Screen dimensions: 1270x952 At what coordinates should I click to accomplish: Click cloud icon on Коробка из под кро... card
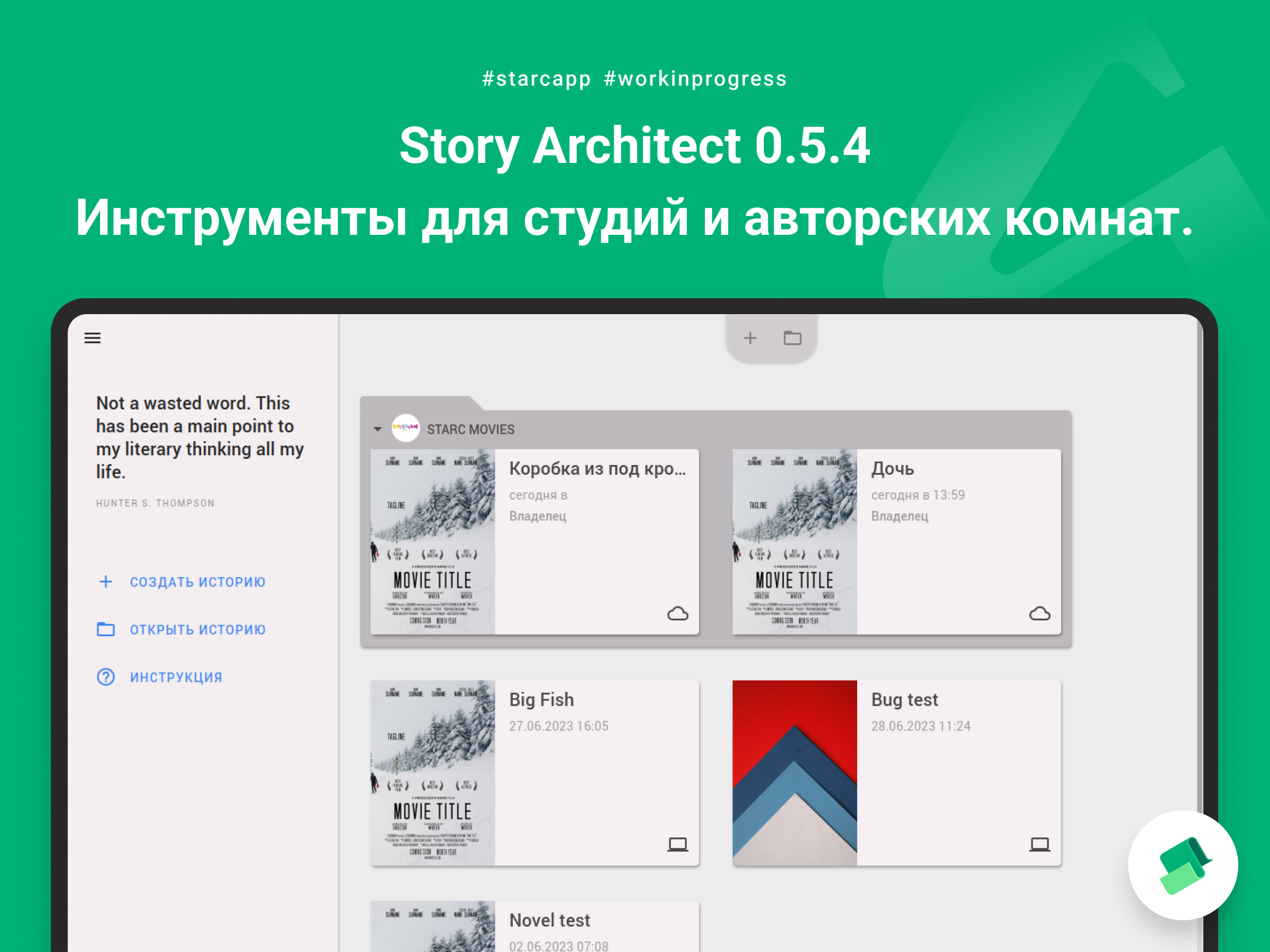pyautogui.click(x=677, y=614)
